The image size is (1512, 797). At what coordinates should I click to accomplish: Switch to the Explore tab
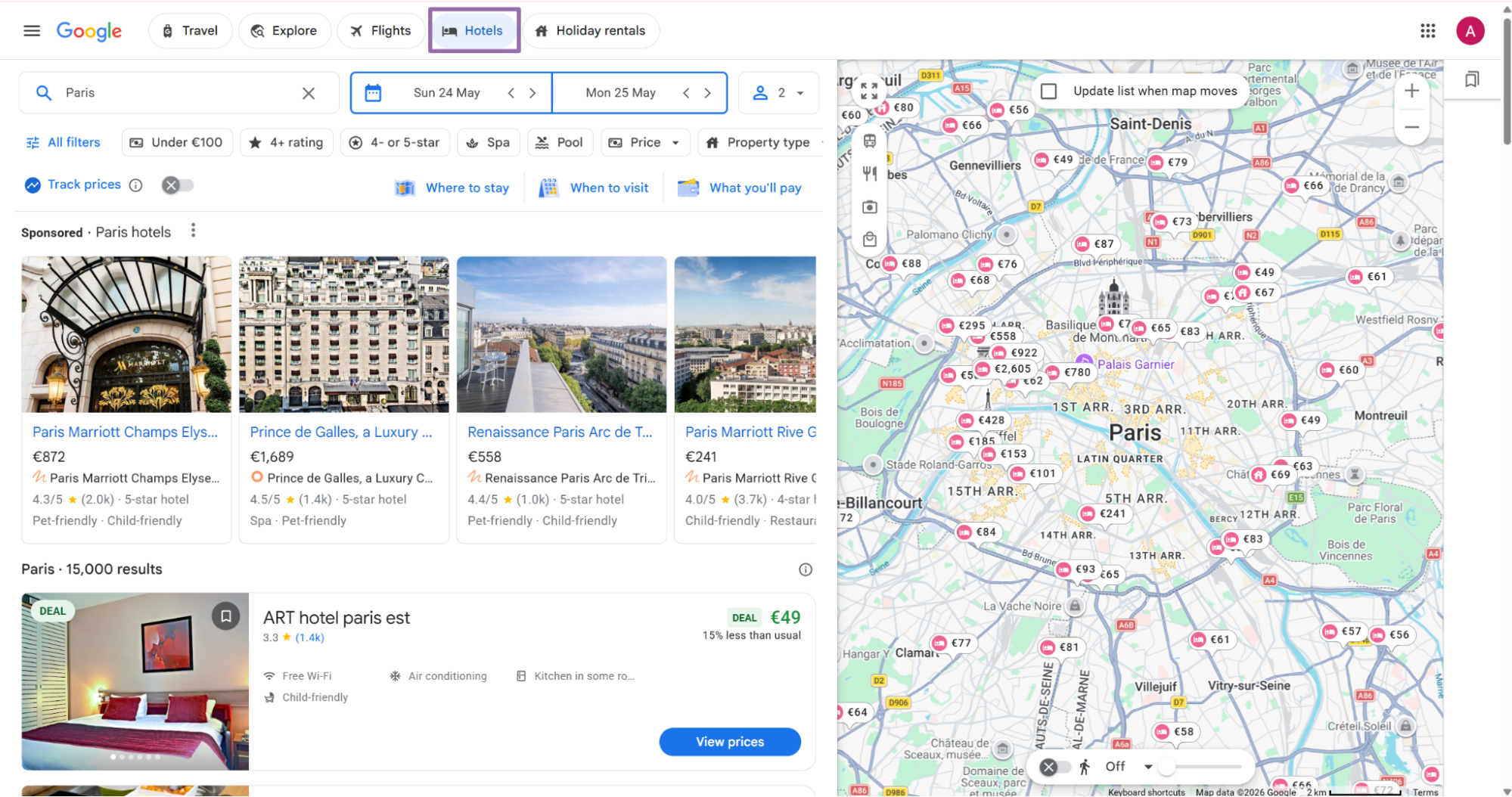coord(284,31)
